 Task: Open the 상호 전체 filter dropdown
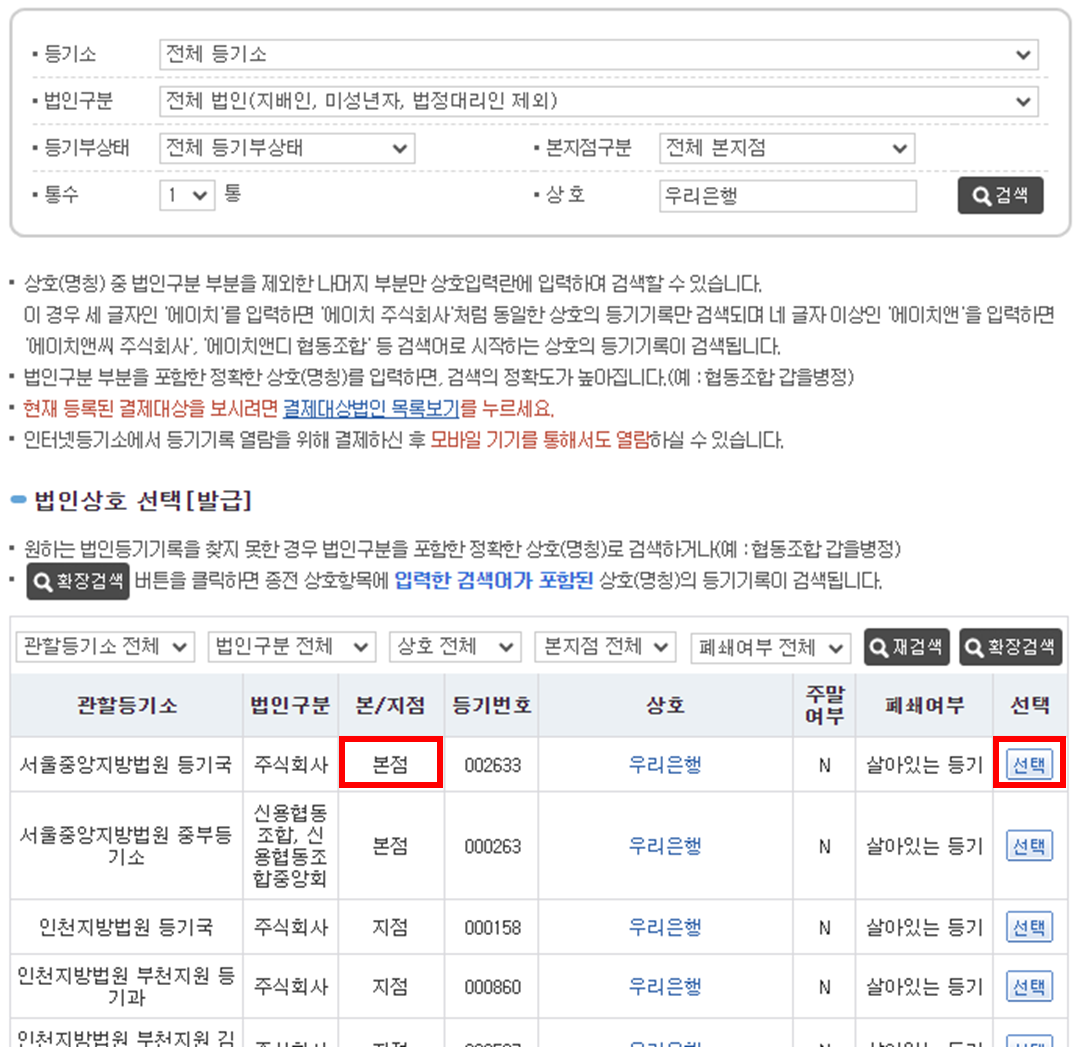click(455, 647)
